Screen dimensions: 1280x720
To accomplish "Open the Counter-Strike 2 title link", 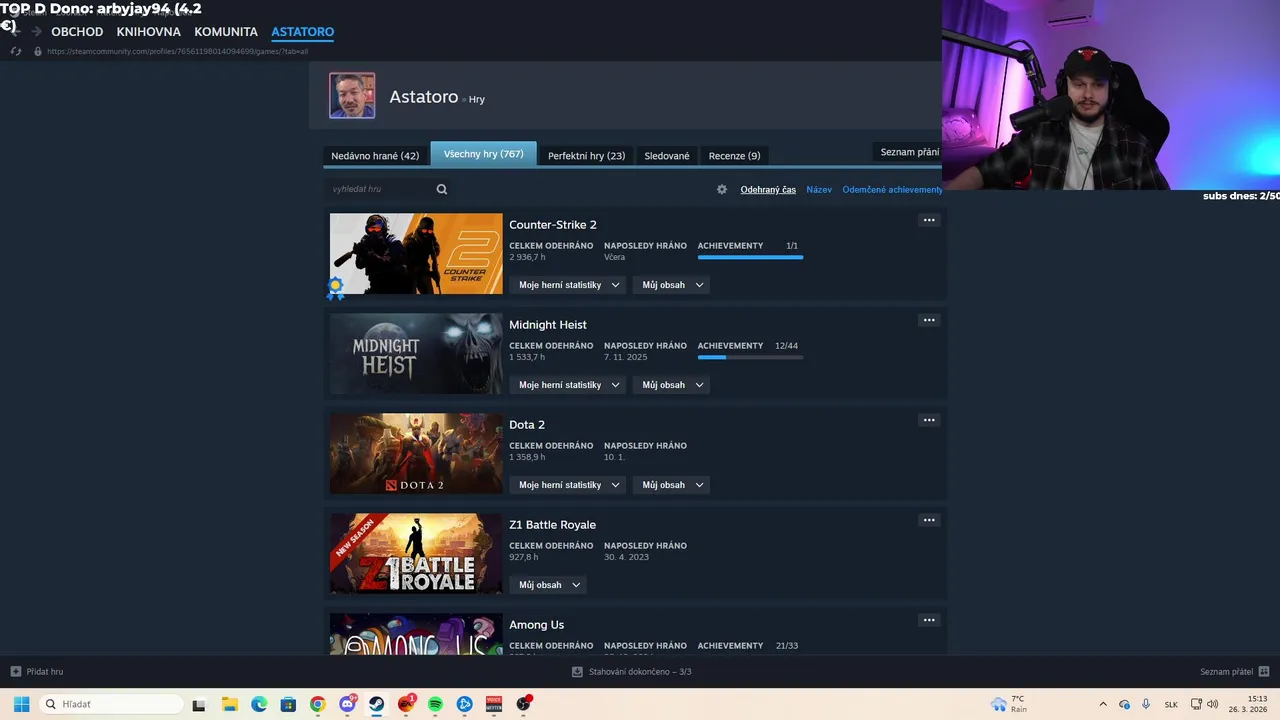I will point(553,224).
